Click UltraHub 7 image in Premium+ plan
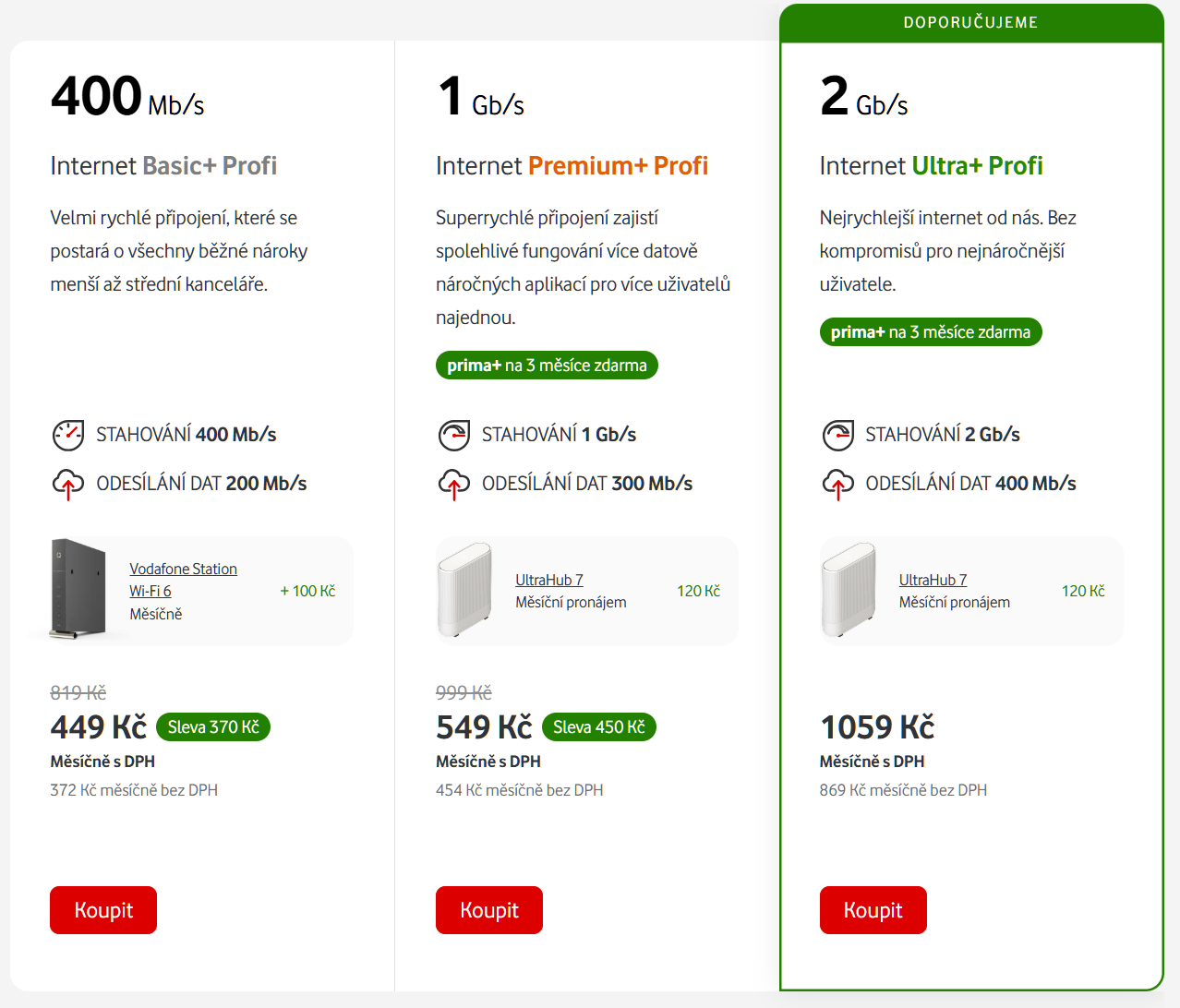 tap(464, 590)
